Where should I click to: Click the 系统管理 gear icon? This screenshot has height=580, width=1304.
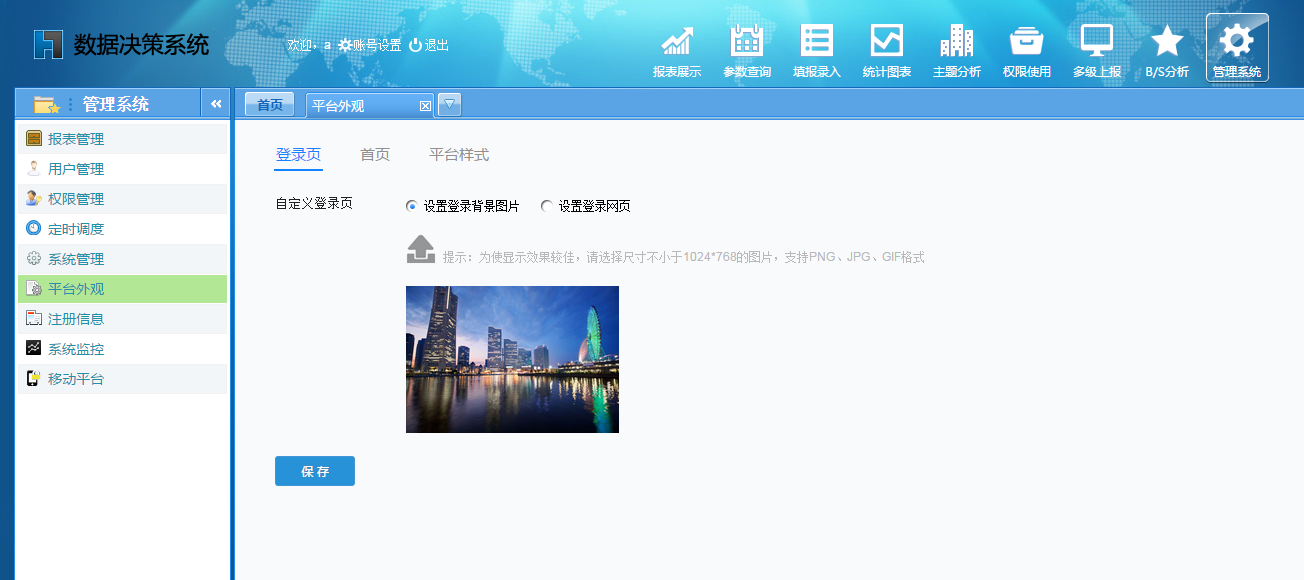click(34, 259)
